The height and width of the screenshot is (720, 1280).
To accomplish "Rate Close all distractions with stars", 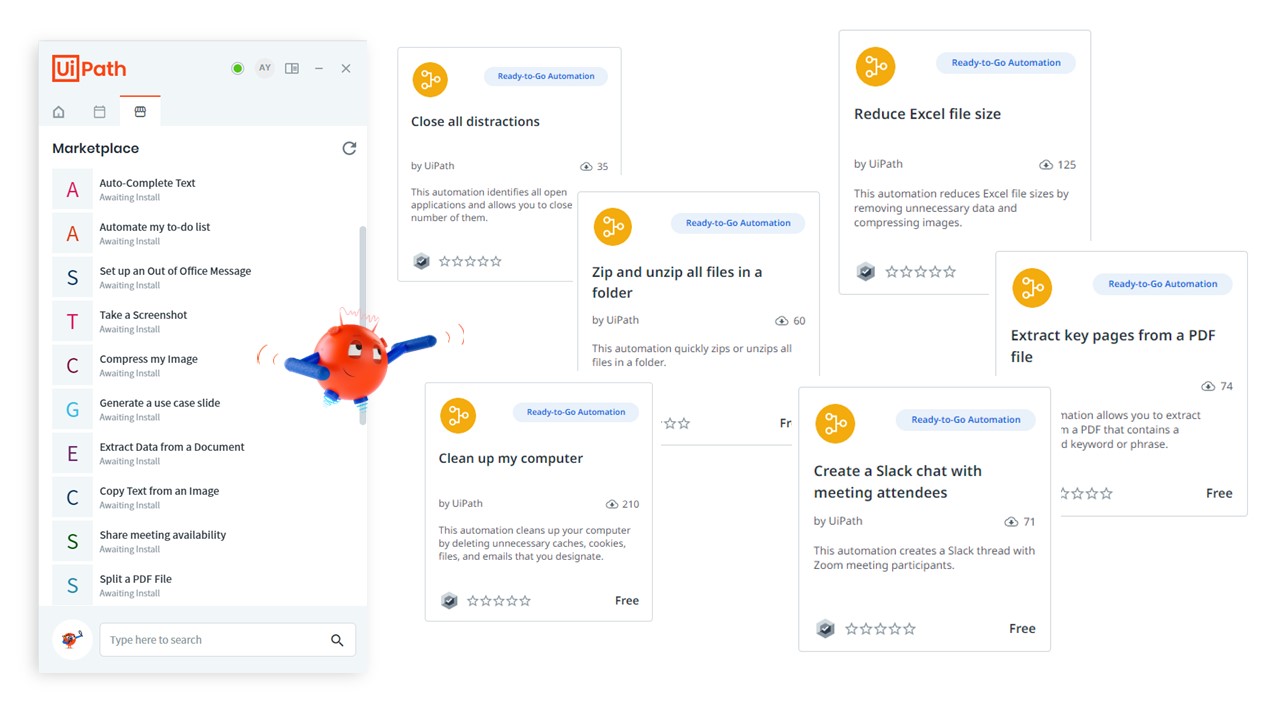I will [471, 261].
